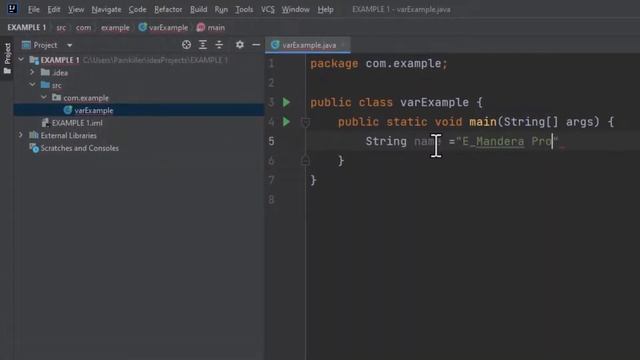Select Scratches and Consoles item
640x360 pixels.
click(74, 148)
